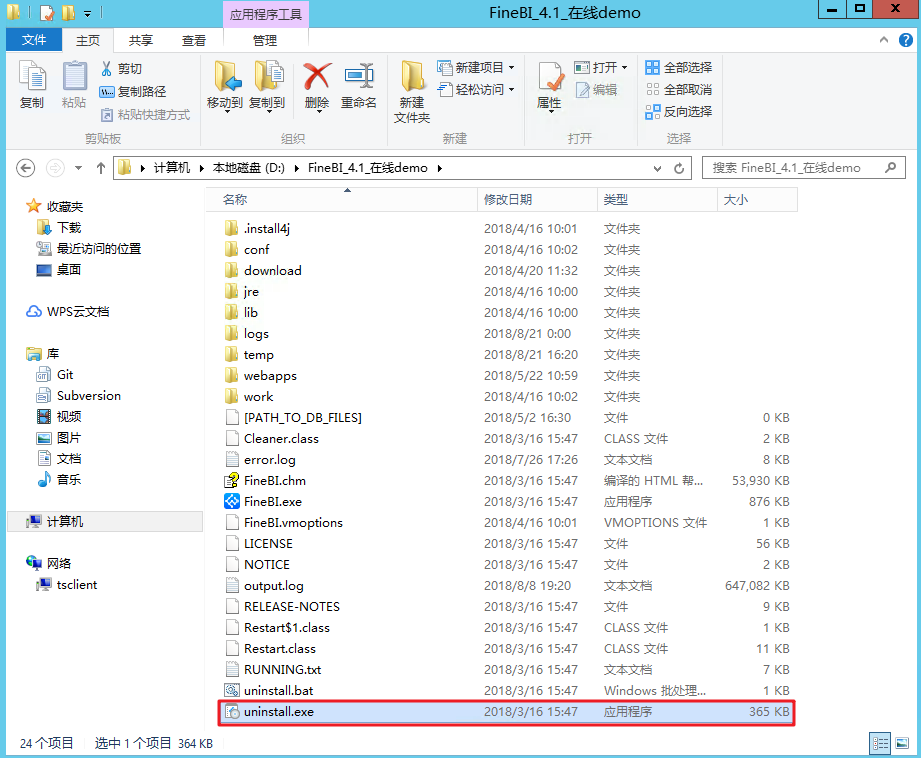The width and height of the screenshot is (921, 758).
Task: Open recent locations dropdown arrow
Action: [78, 168]
